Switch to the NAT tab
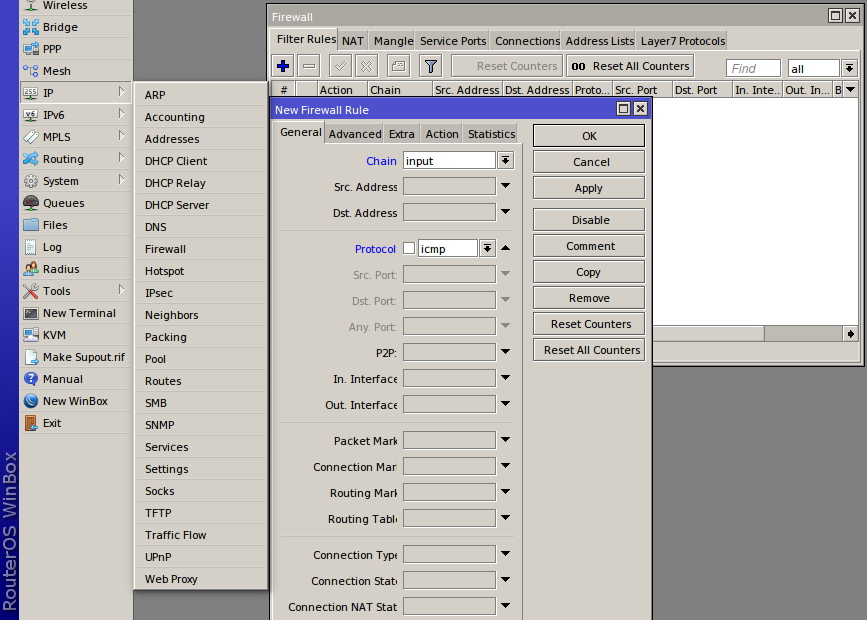867x620 pixels. [x=352, y=41]
